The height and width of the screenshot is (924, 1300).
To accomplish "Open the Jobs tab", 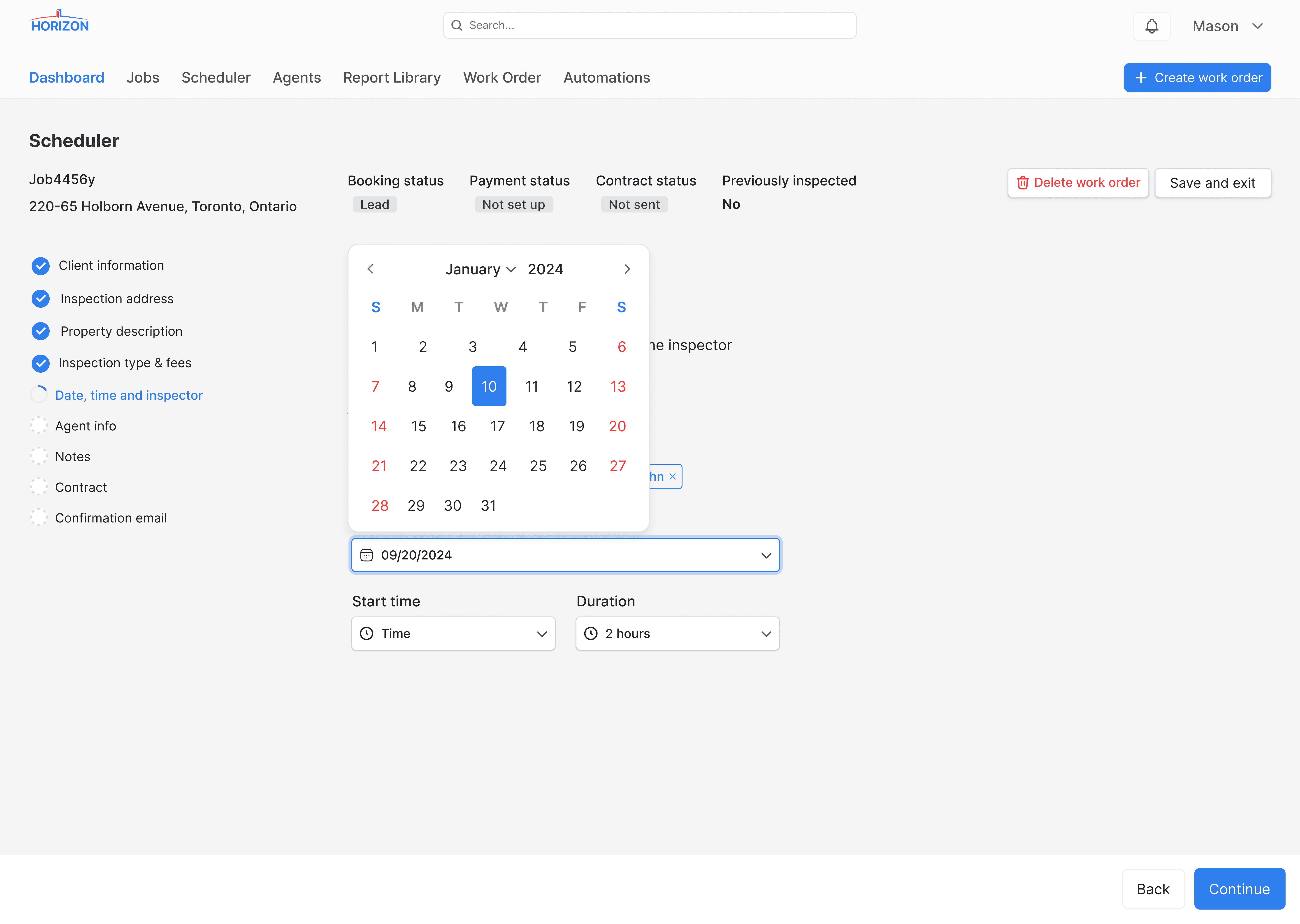I will click(143, 77).
